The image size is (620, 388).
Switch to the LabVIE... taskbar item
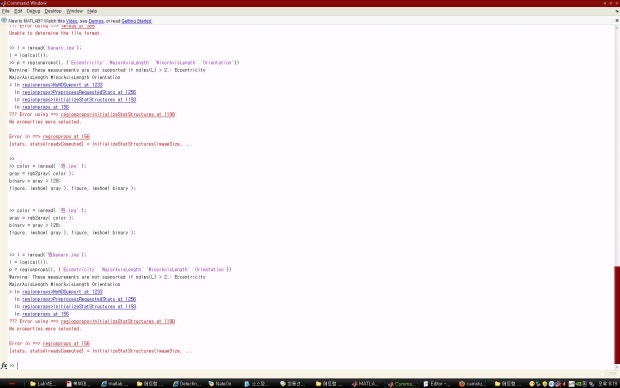click(43, 384)
